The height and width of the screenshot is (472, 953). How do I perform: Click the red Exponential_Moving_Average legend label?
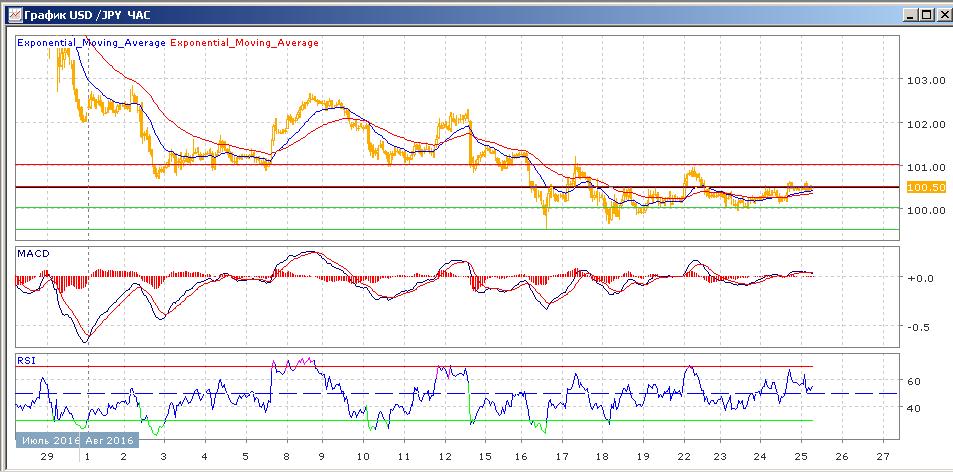tap(244, 43)
